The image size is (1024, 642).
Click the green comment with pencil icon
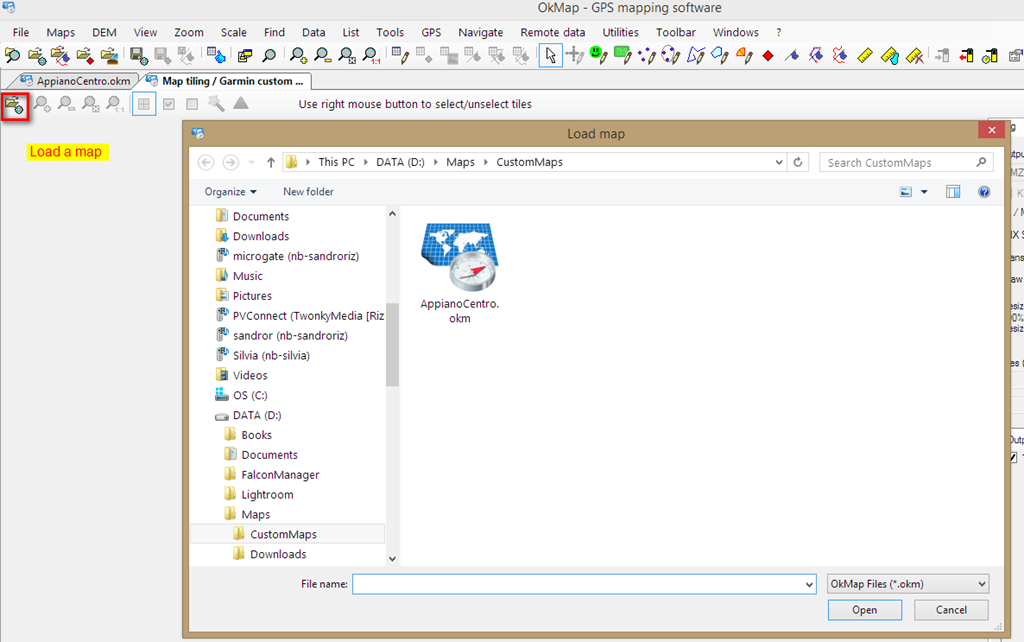622,56
